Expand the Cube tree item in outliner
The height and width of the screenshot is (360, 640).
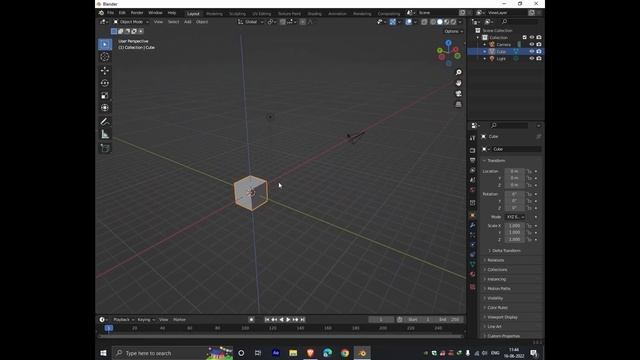tap(485, 51)
